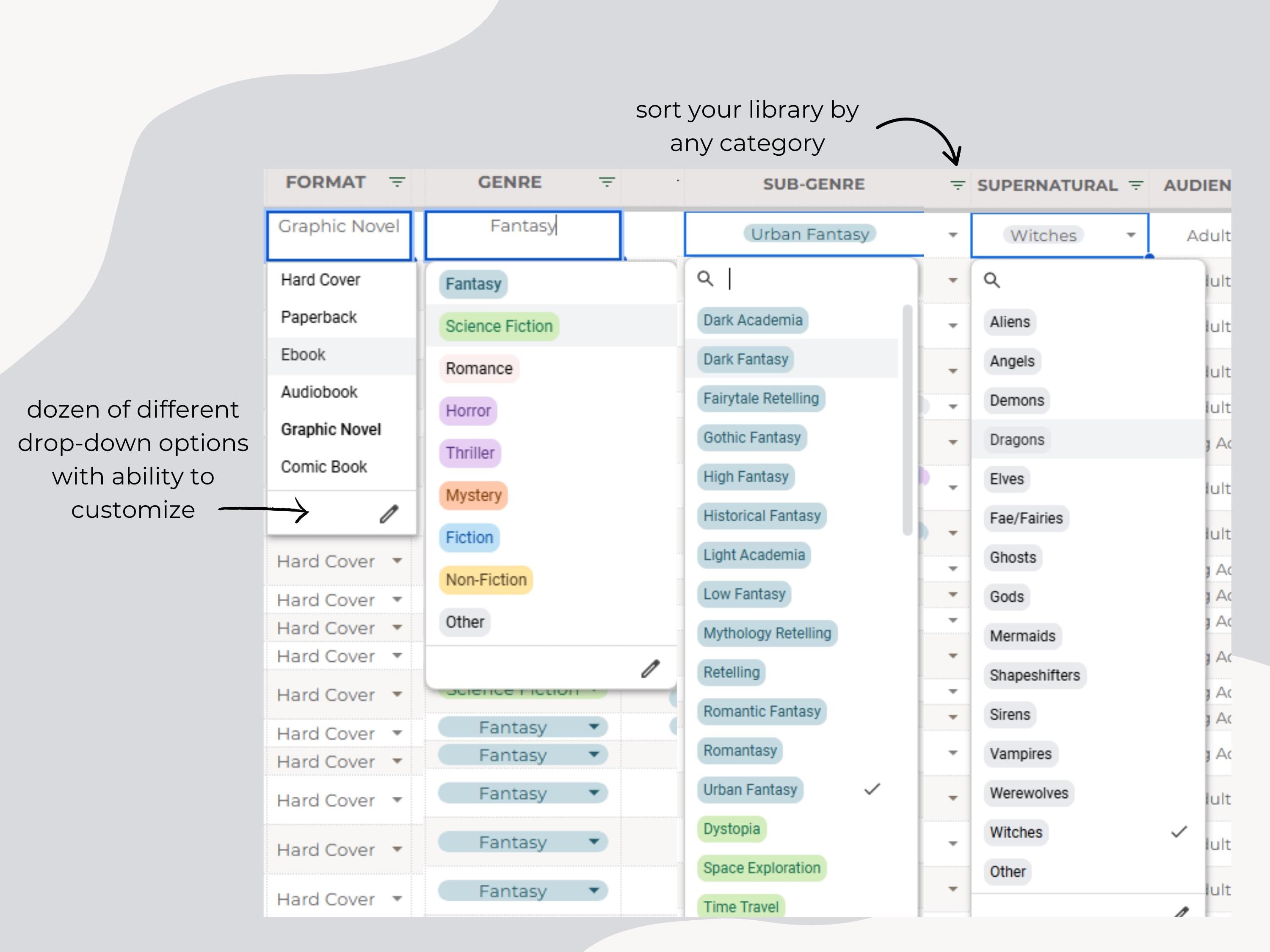Open dropdown arrow in Witches cell
This screenshot has width=1270, height=952.
pos(1130,235)
